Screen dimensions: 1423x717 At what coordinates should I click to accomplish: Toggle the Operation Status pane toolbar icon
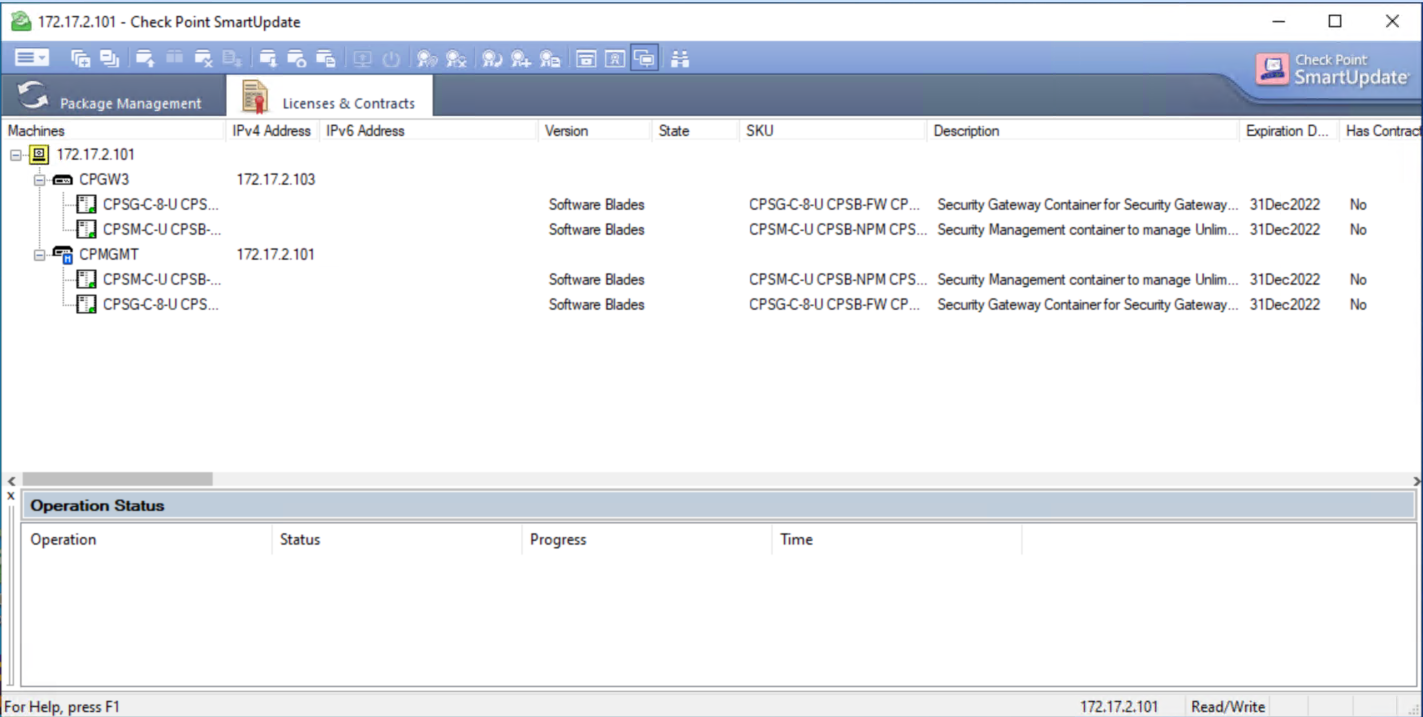(x=645, y=59)
